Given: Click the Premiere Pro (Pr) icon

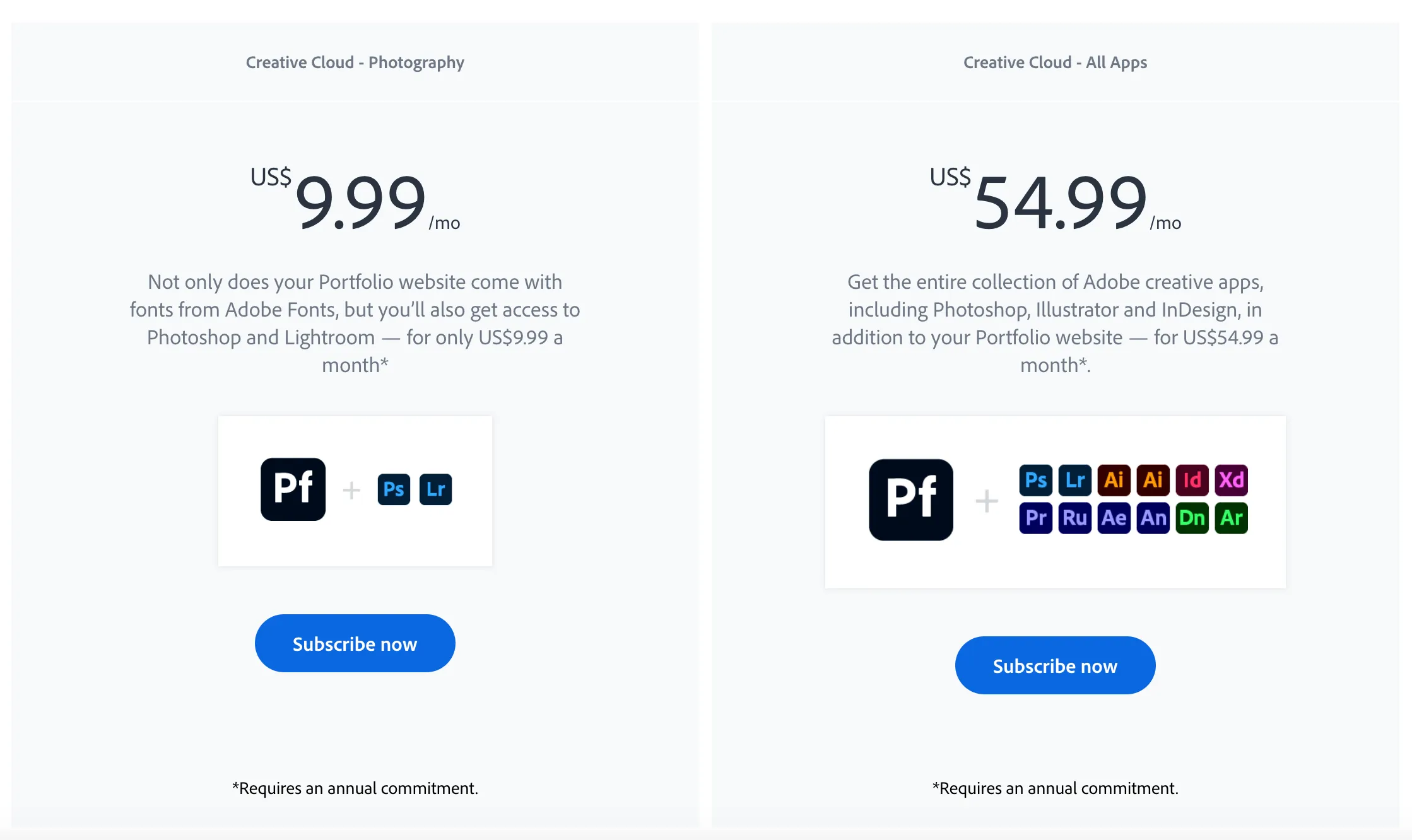Looking at the screenshot, I should [1035, 518].
